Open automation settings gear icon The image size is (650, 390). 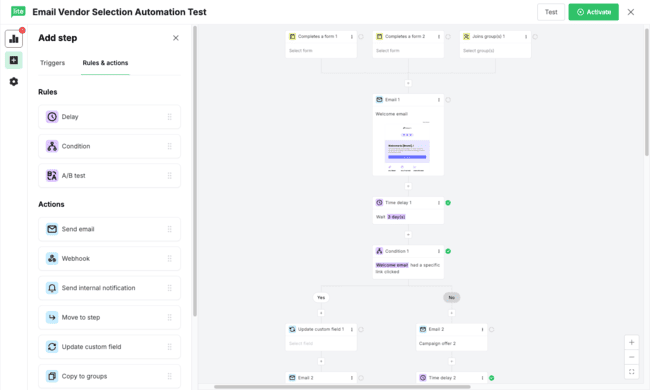(x=14, y=82)
